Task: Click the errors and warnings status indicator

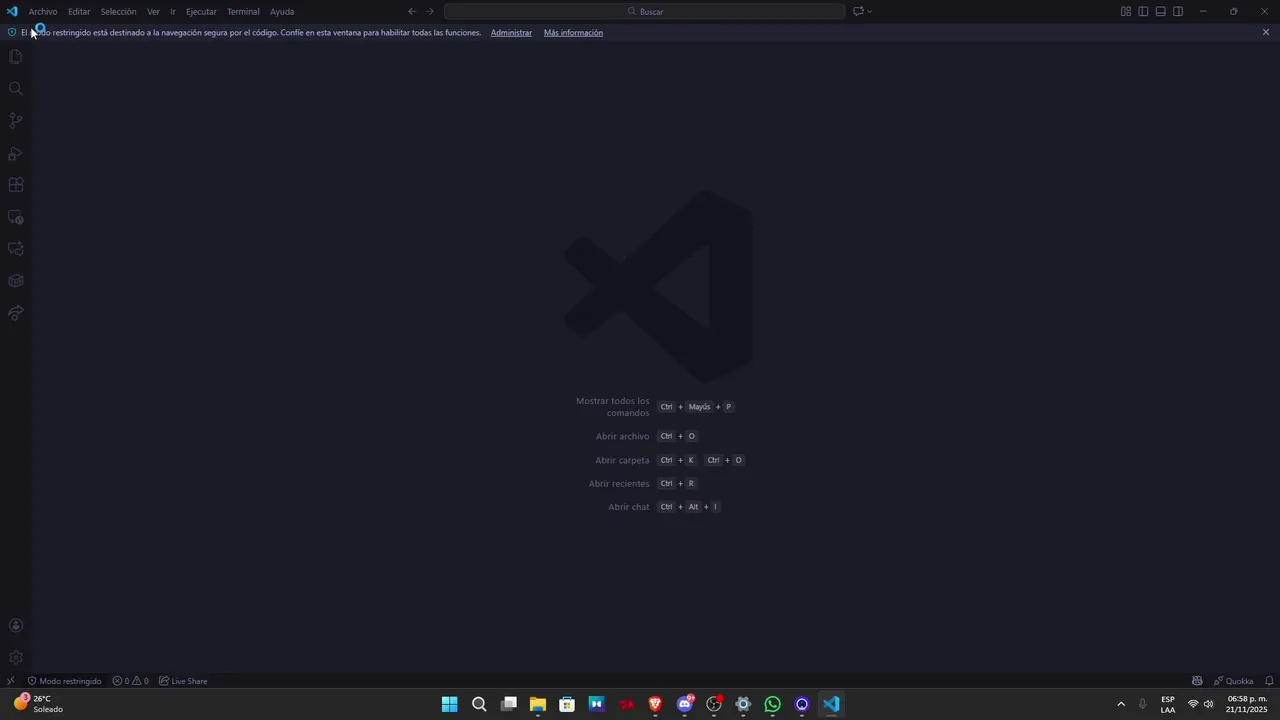Action: (x=130, y=681)
